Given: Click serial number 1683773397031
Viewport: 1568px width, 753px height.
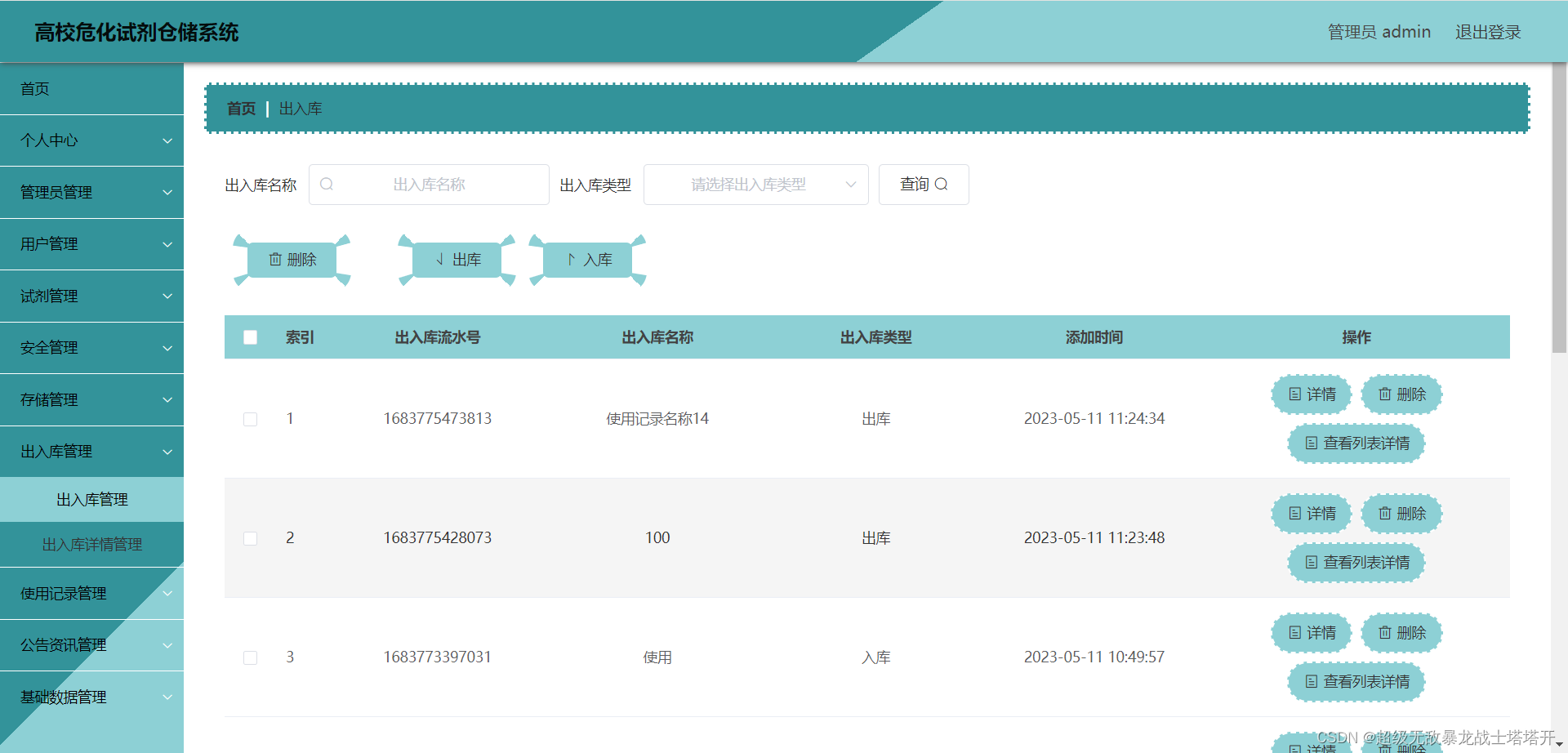Looking at the screenshot, I should pos(438,657).
